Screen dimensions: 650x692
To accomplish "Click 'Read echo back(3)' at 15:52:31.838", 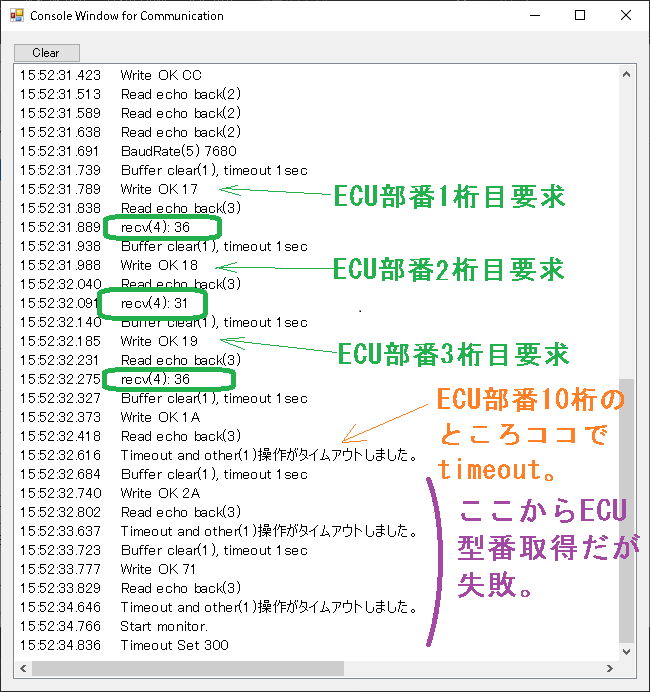I will click(x=181, y=208).
